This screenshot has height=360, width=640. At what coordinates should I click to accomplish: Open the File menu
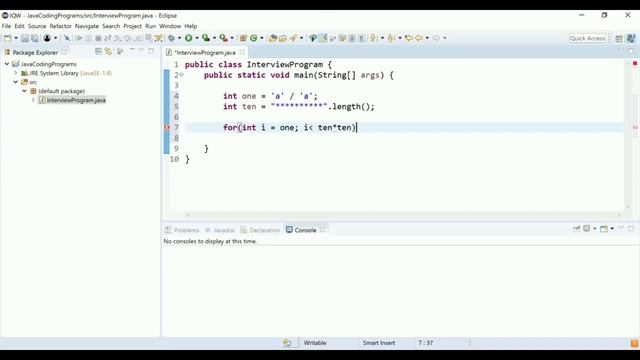pyautogui.click(x=6, y=26)
